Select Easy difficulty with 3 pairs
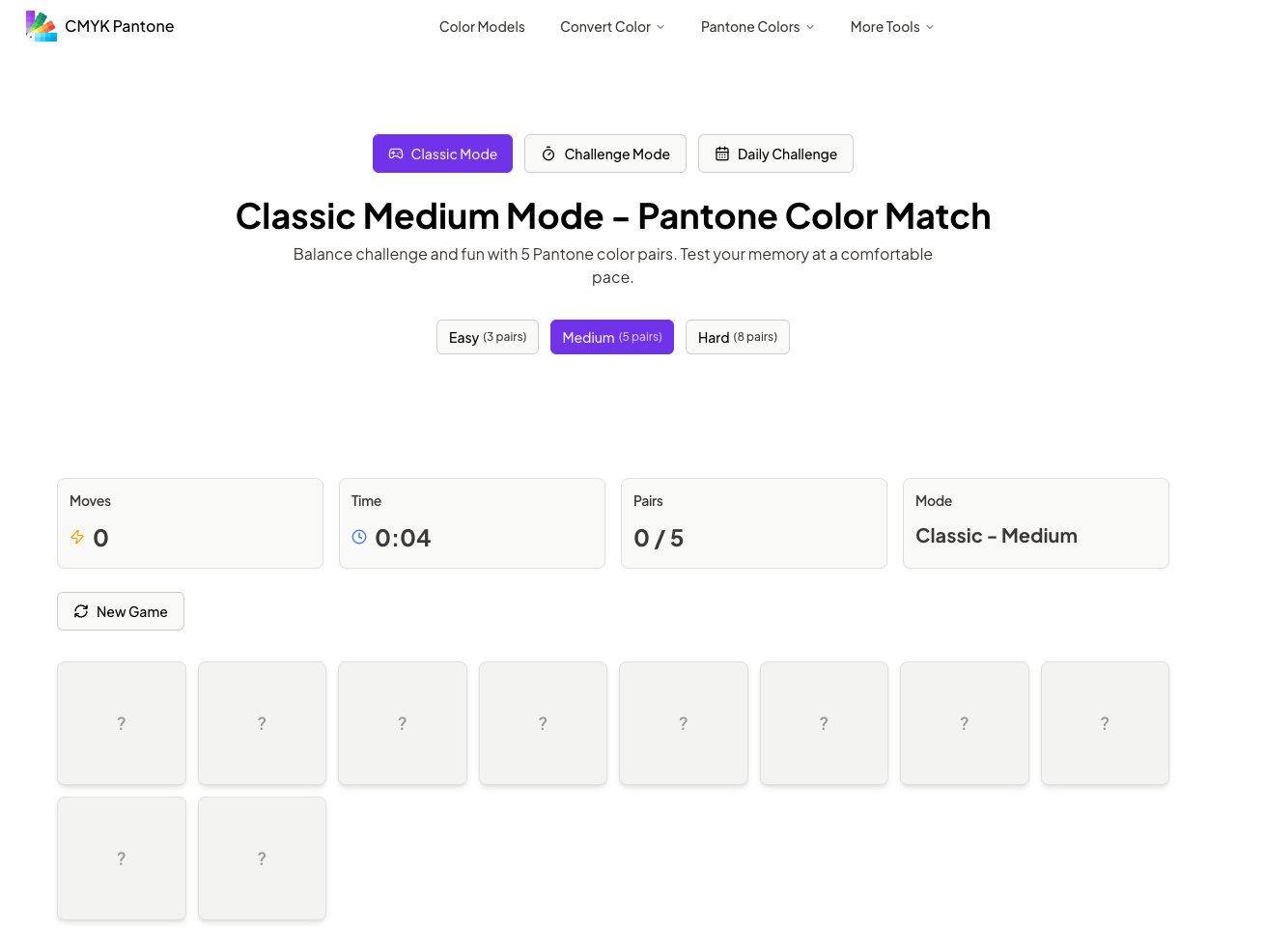 [487, 337]
